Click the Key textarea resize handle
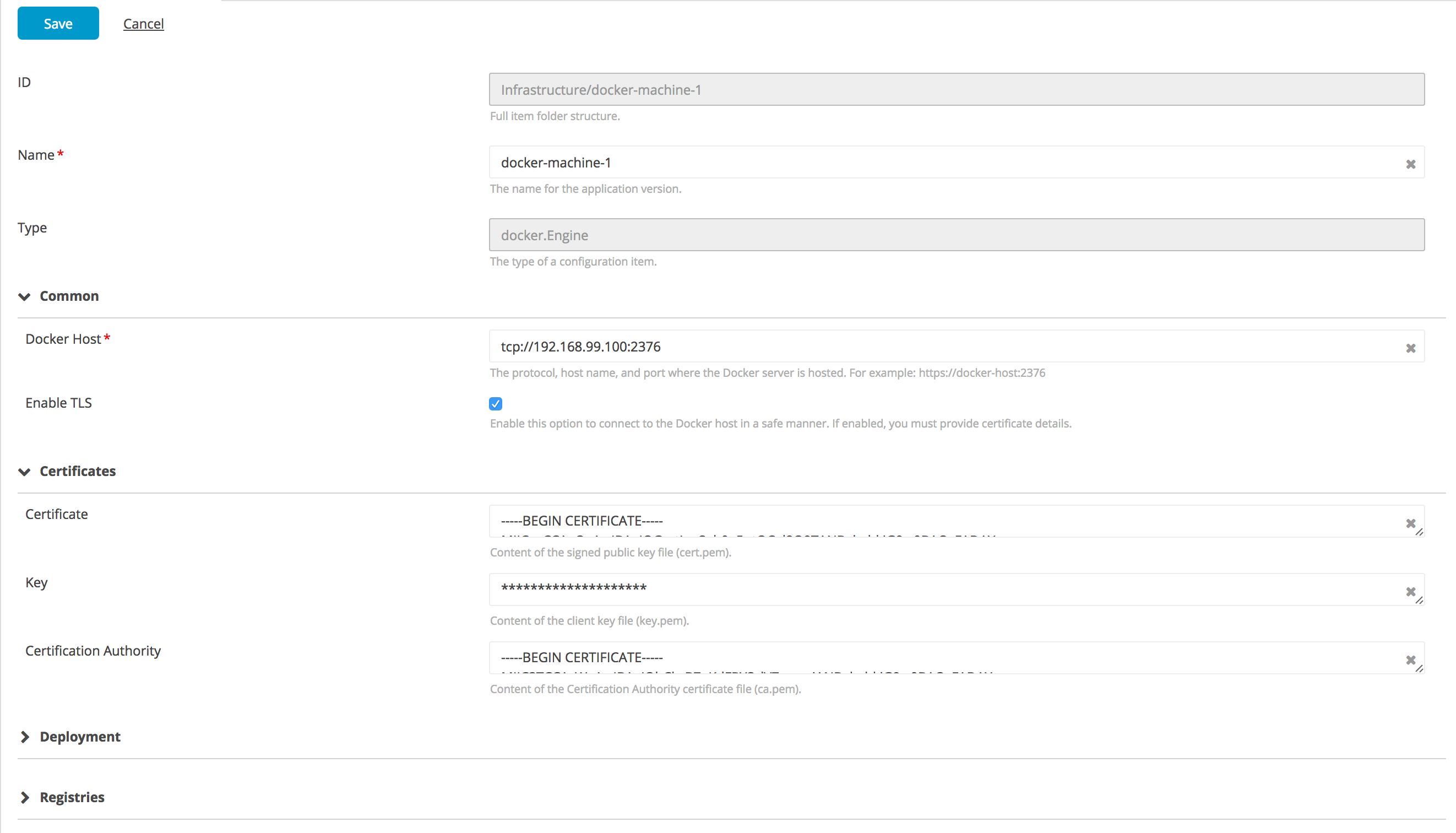 pyautogui.click(x=1420, y=600)
